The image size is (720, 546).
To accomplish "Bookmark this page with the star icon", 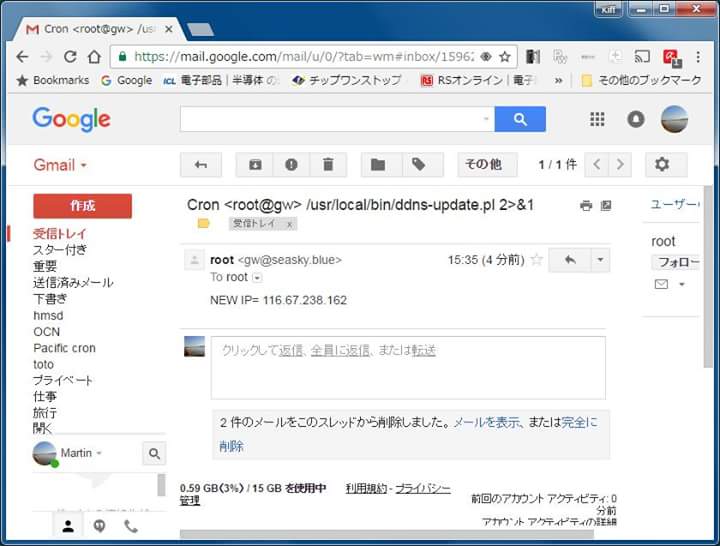I will point(505,57).
